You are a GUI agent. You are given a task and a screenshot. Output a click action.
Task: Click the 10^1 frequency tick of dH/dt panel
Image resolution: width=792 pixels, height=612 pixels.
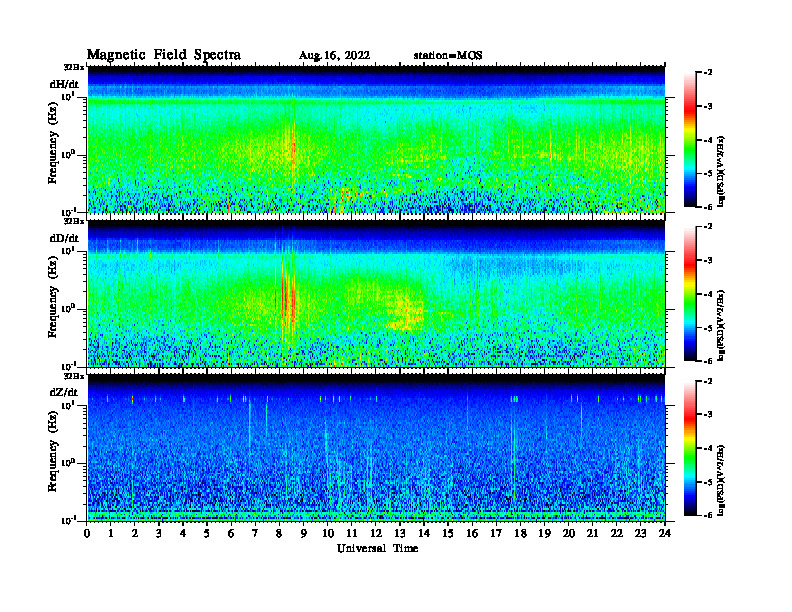pyautogui.click(x=68, y=96)
